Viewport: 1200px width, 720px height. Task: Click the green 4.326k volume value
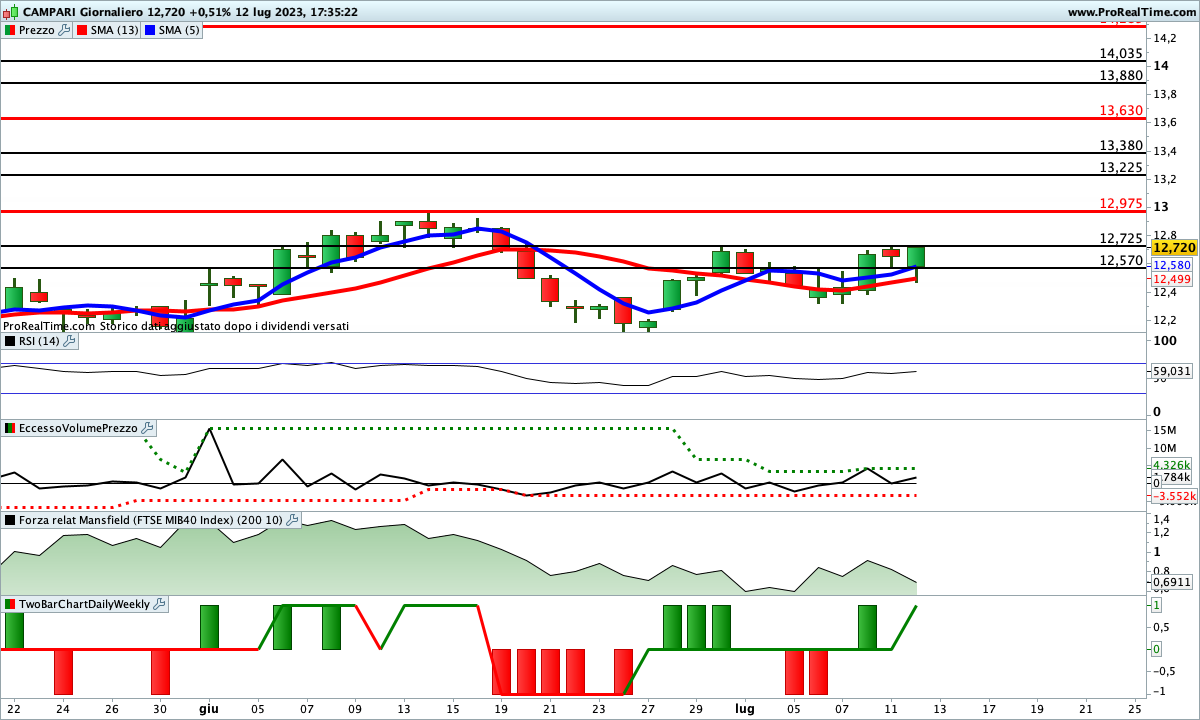click(x=1172, y=465)
